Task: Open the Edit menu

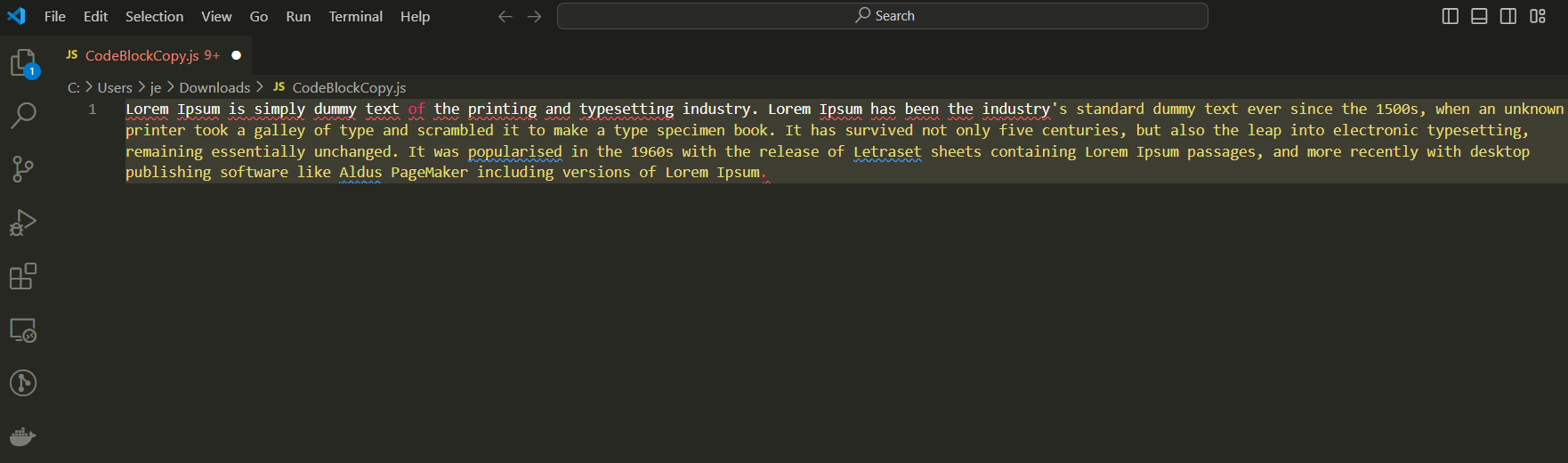Action: click(x=95, y=16)
